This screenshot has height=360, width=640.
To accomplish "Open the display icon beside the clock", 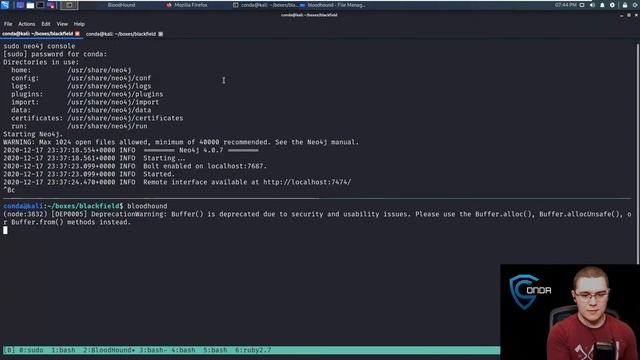I will (x=582, y=5).
